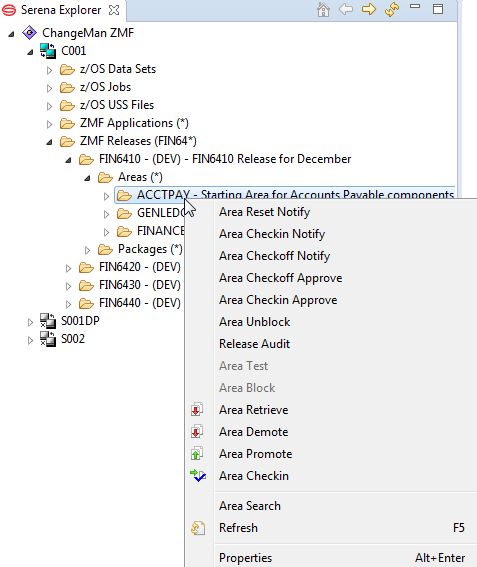Click the Areas folder icon
The width and height of the screenshot is (477, 567).
pyautogui.click(x=105, y=177)
